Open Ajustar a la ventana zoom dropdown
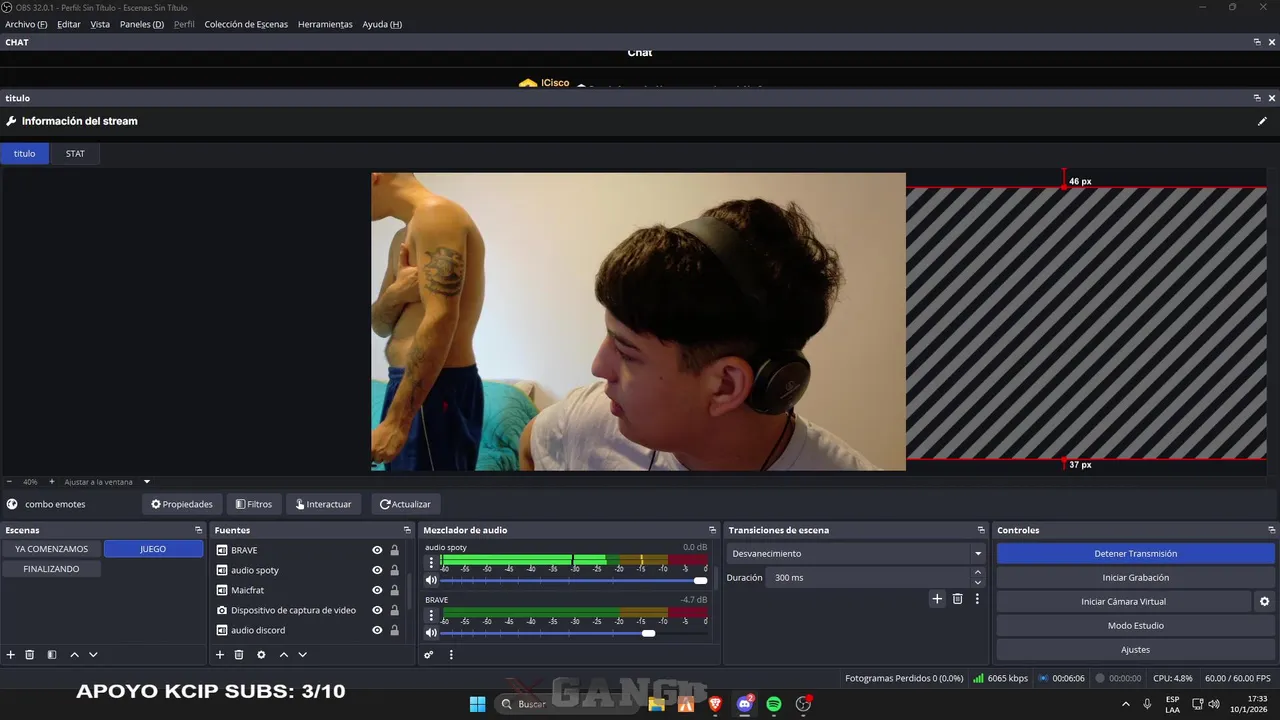1280x720 pixels. pos(107,482)
